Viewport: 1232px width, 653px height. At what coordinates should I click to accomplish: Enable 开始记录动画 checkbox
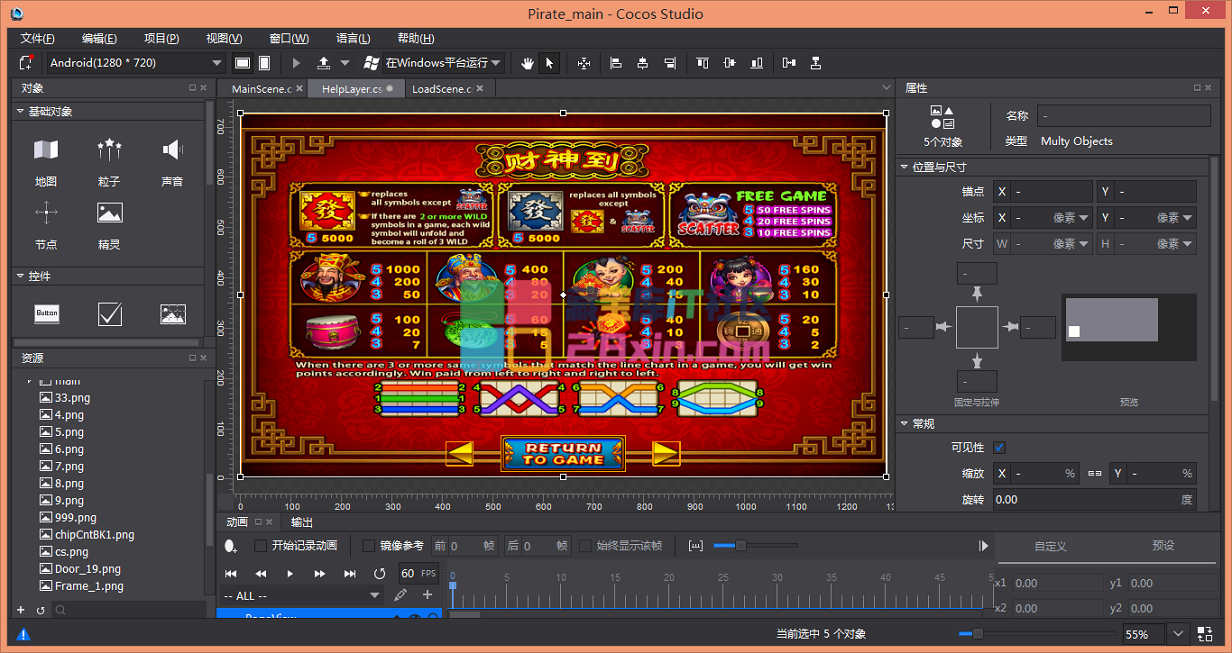coord(261,545)
